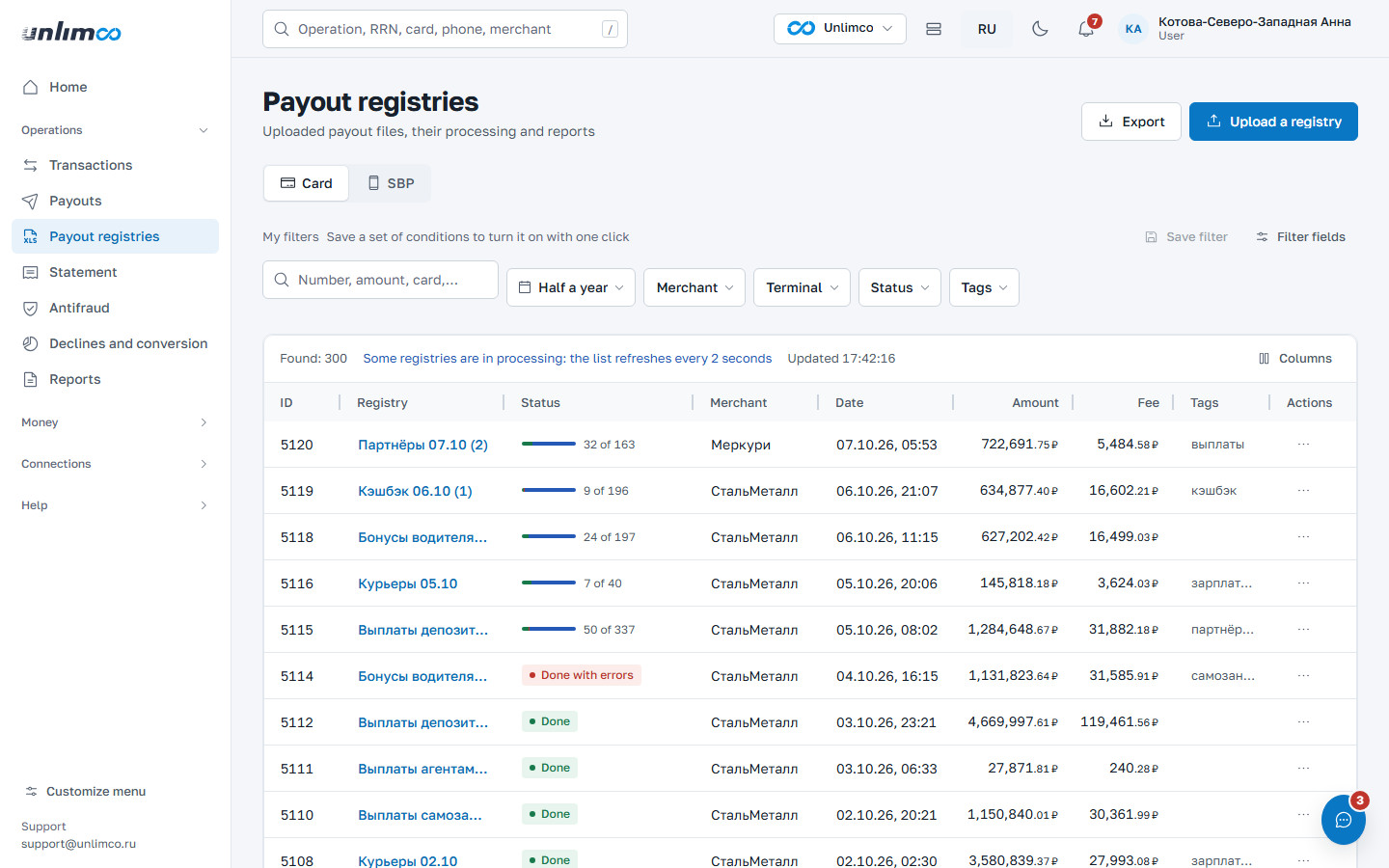This screenshot has height=868, width=1389.
Task: Open the user avatar KA
Action: [1133, 29]
